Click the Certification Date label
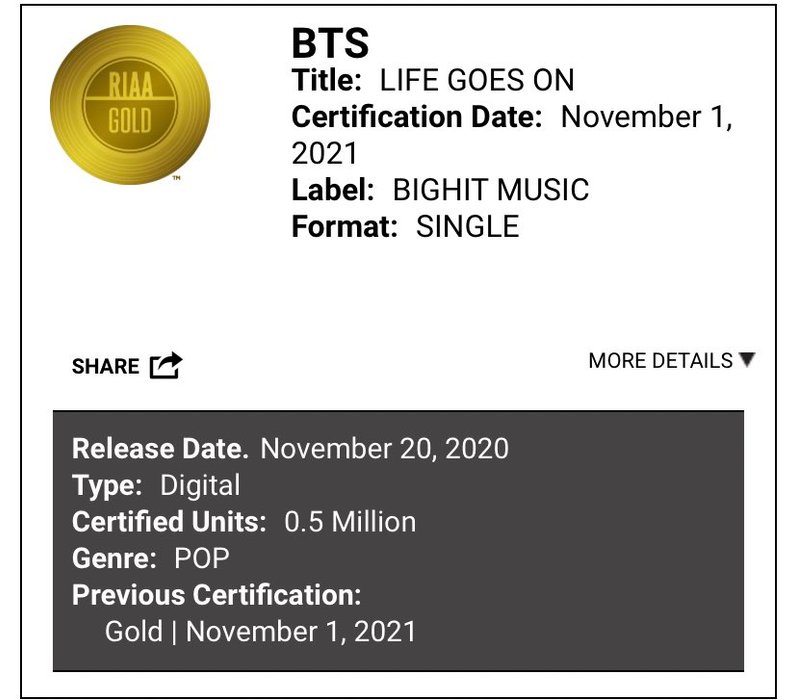 pos(416,117)
